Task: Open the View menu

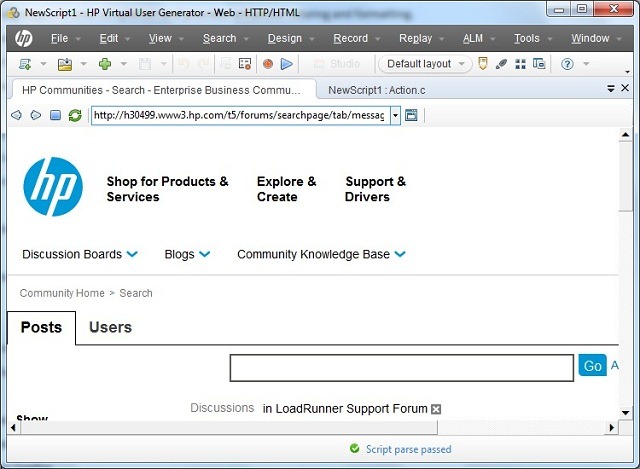Action: (166, 38)
